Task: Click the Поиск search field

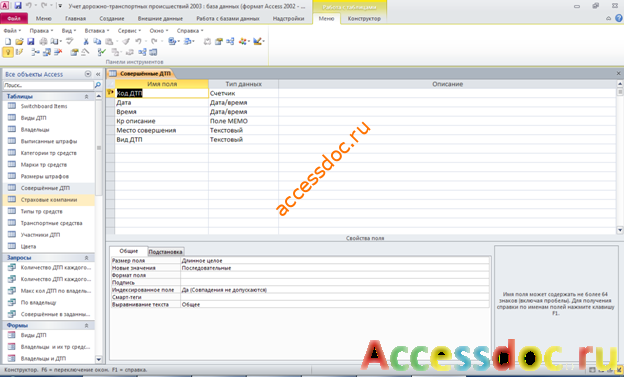Action: [x=48, y=85]
